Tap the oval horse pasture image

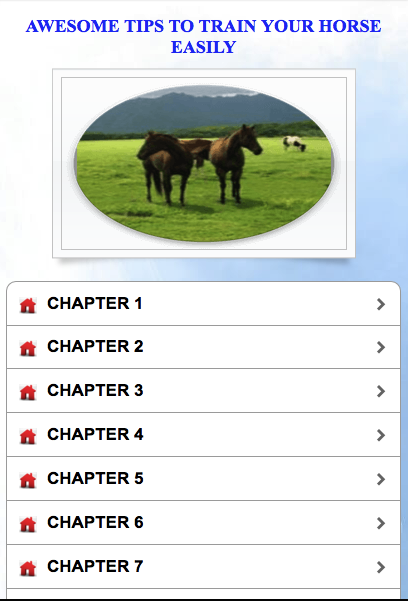204,163
